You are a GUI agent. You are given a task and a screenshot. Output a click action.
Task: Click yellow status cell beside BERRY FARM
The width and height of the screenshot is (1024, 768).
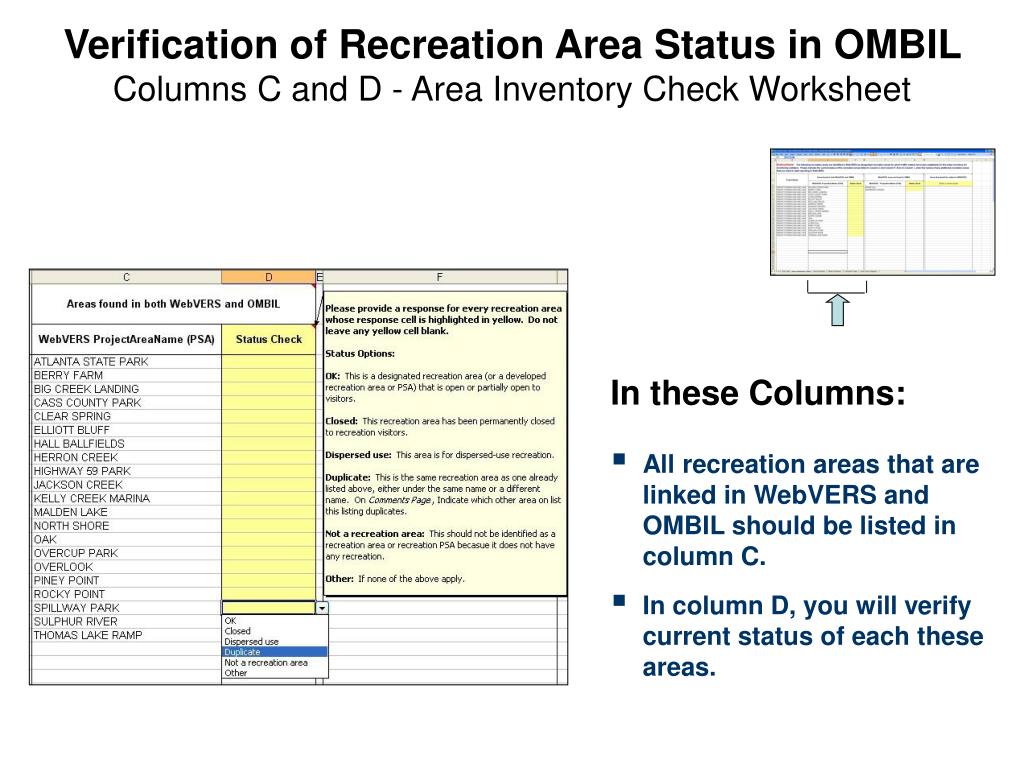(x=268, y=375)
